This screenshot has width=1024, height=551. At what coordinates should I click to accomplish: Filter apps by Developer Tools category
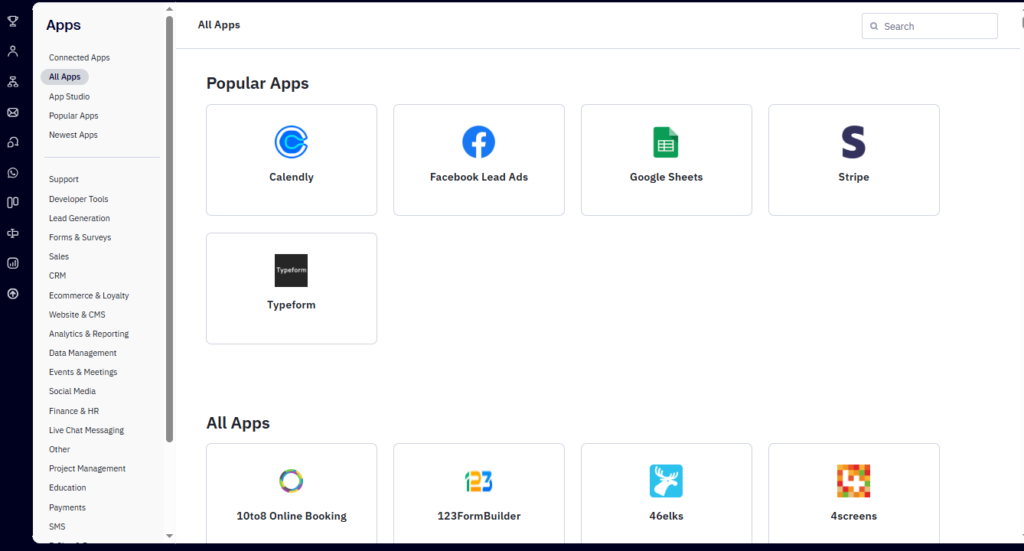coord(78,199)
